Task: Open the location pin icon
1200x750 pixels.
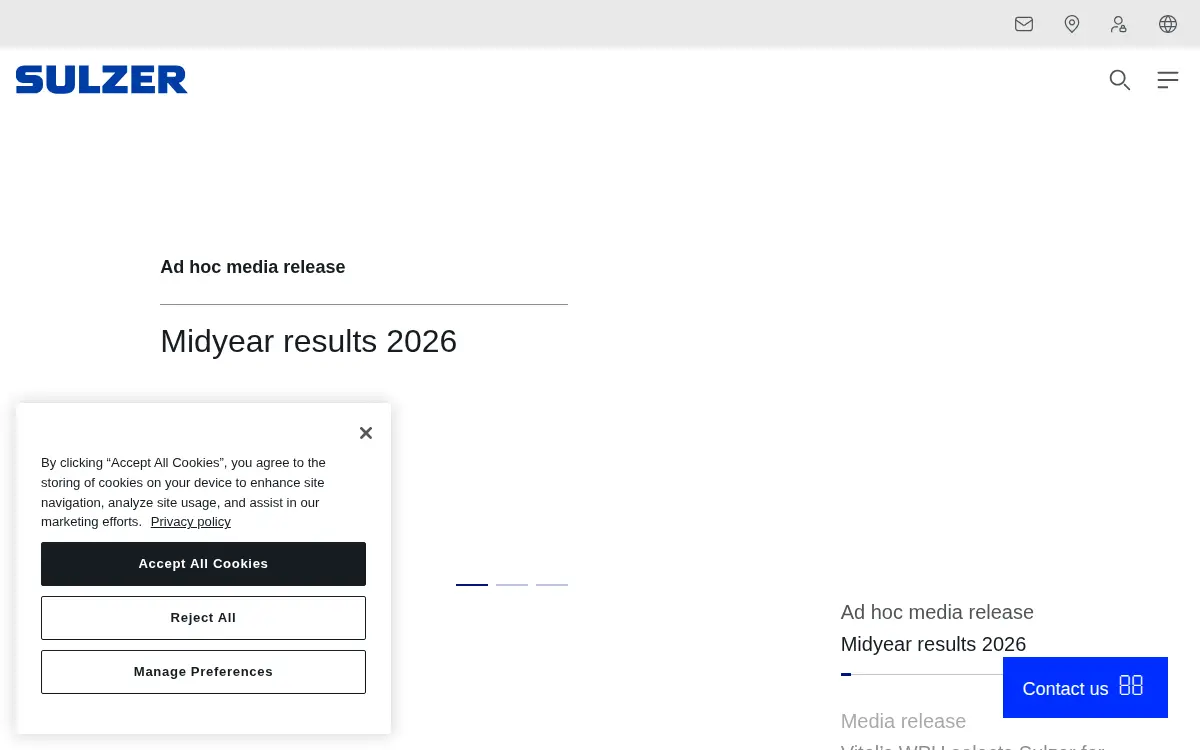Action: coord(1072,24)
